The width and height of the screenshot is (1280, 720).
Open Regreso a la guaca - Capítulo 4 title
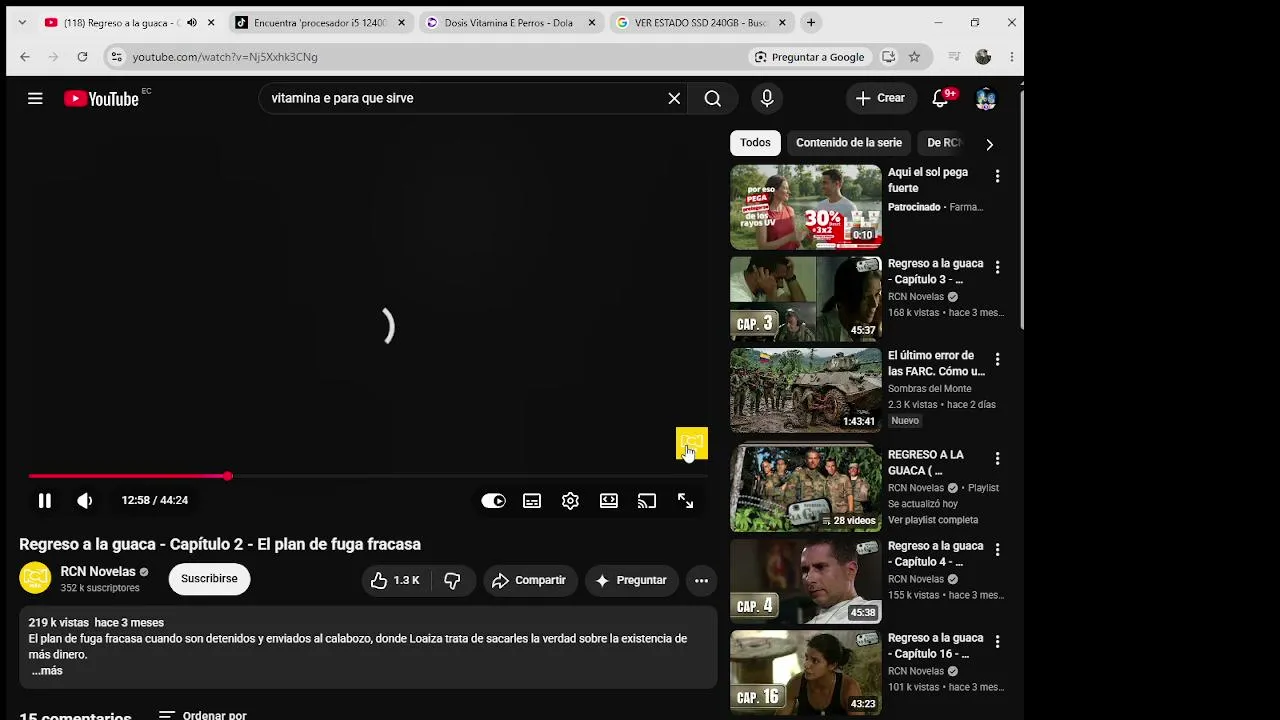936,554
